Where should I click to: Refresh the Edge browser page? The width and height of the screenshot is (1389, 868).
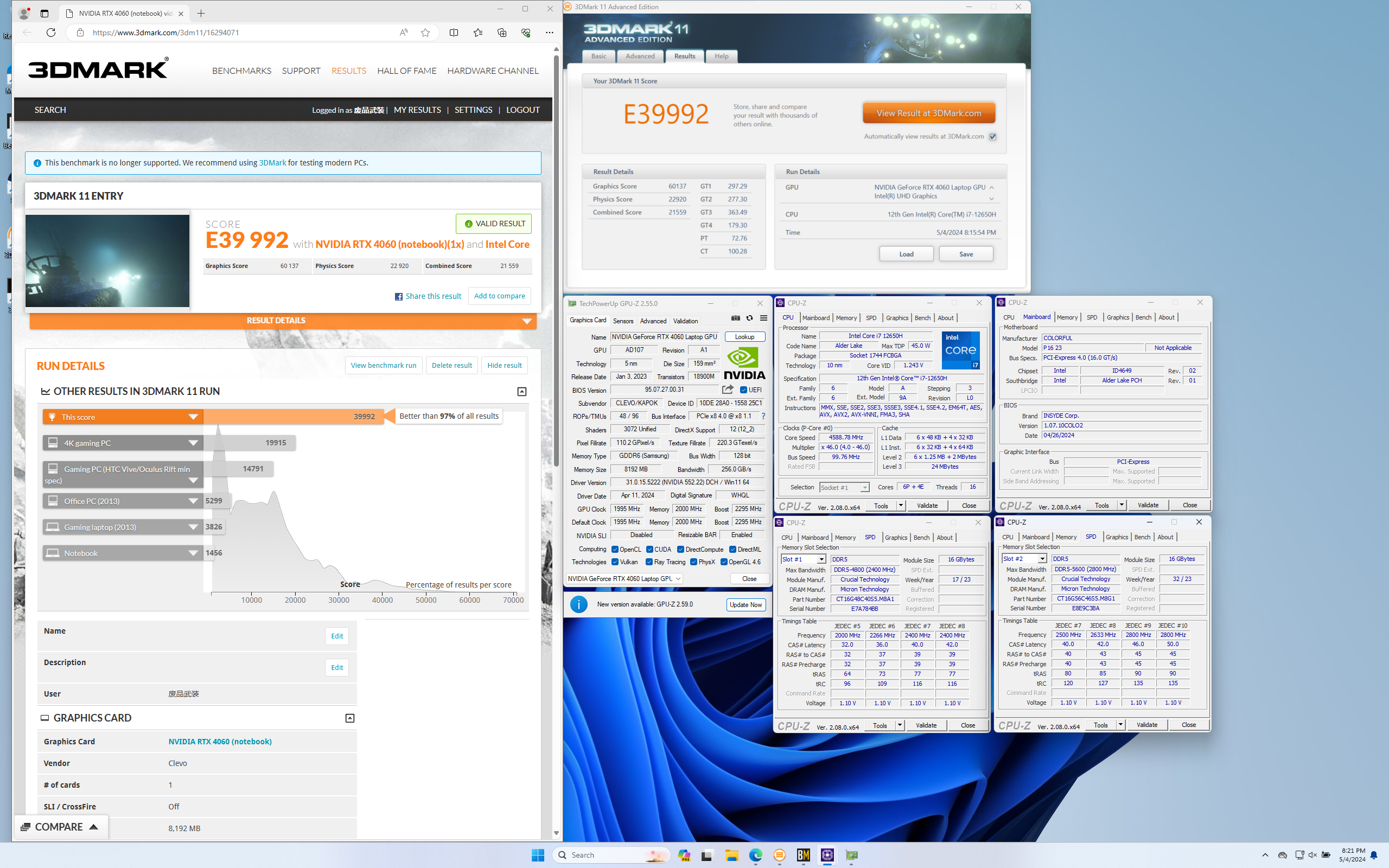51,32
